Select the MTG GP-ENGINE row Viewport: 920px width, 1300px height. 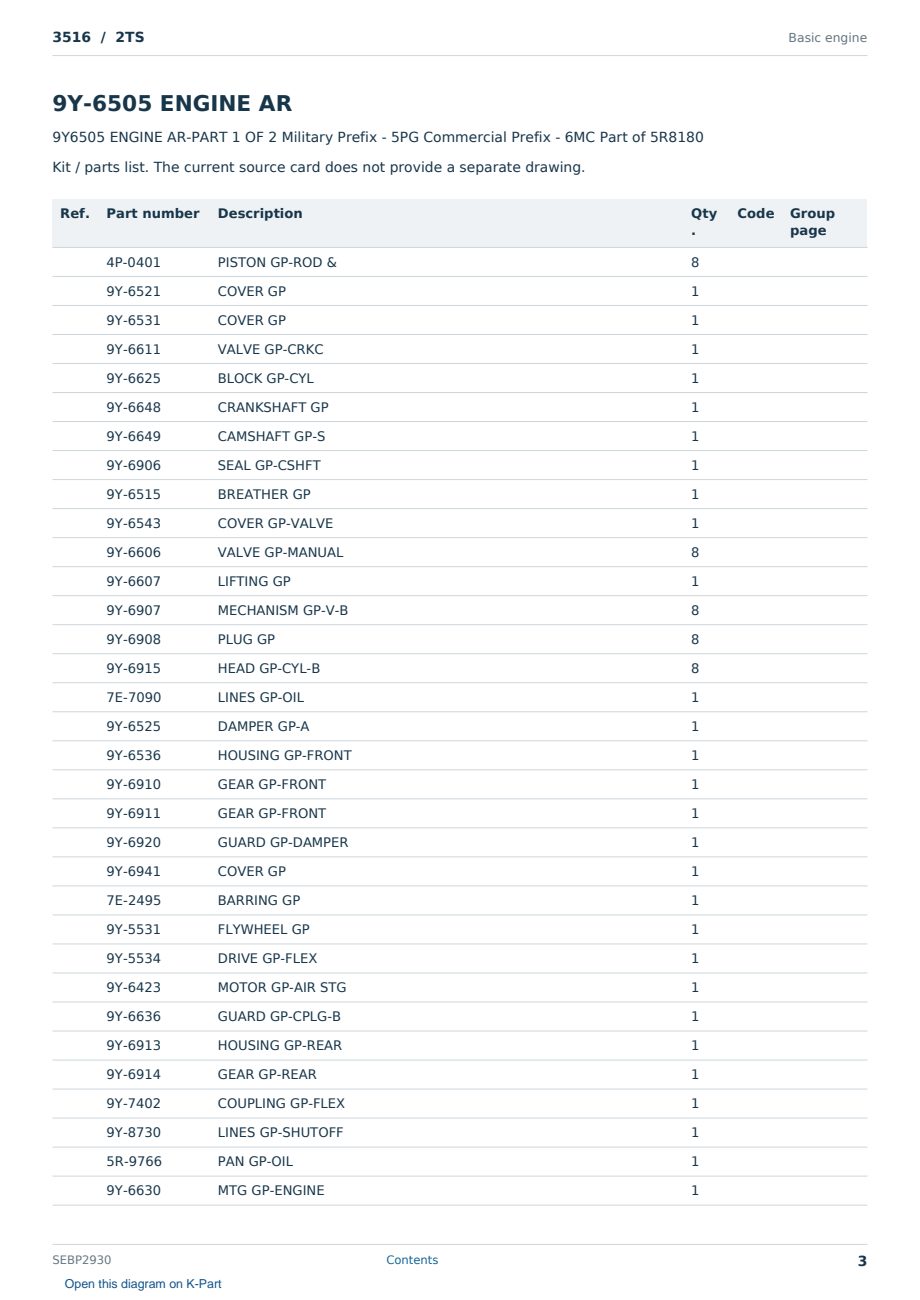coord(460,1191)
